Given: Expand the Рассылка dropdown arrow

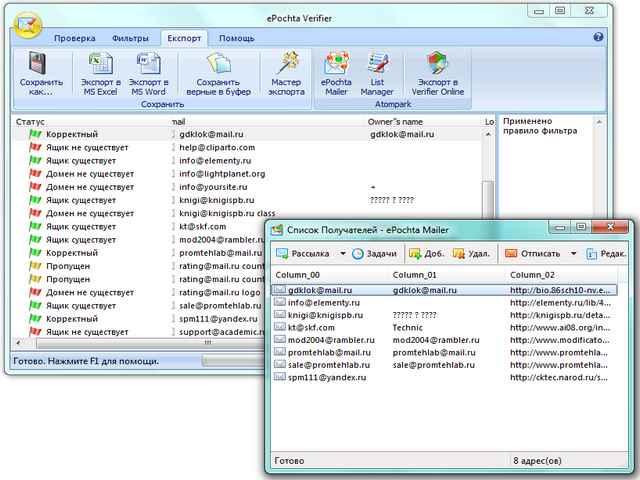Looking at the screenshot, I should [x=343, y=253].
